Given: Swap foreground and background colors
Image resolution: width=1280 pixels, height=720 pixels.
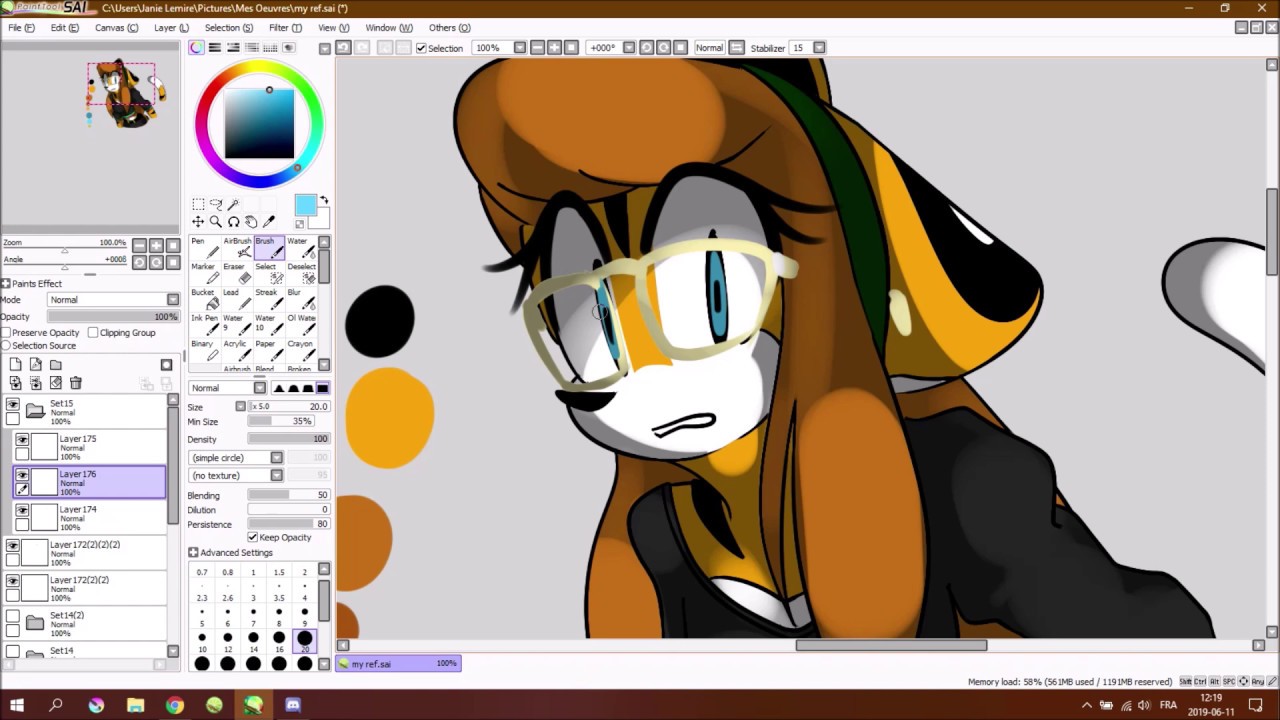Looking at the screenshot, I should 324,201.
